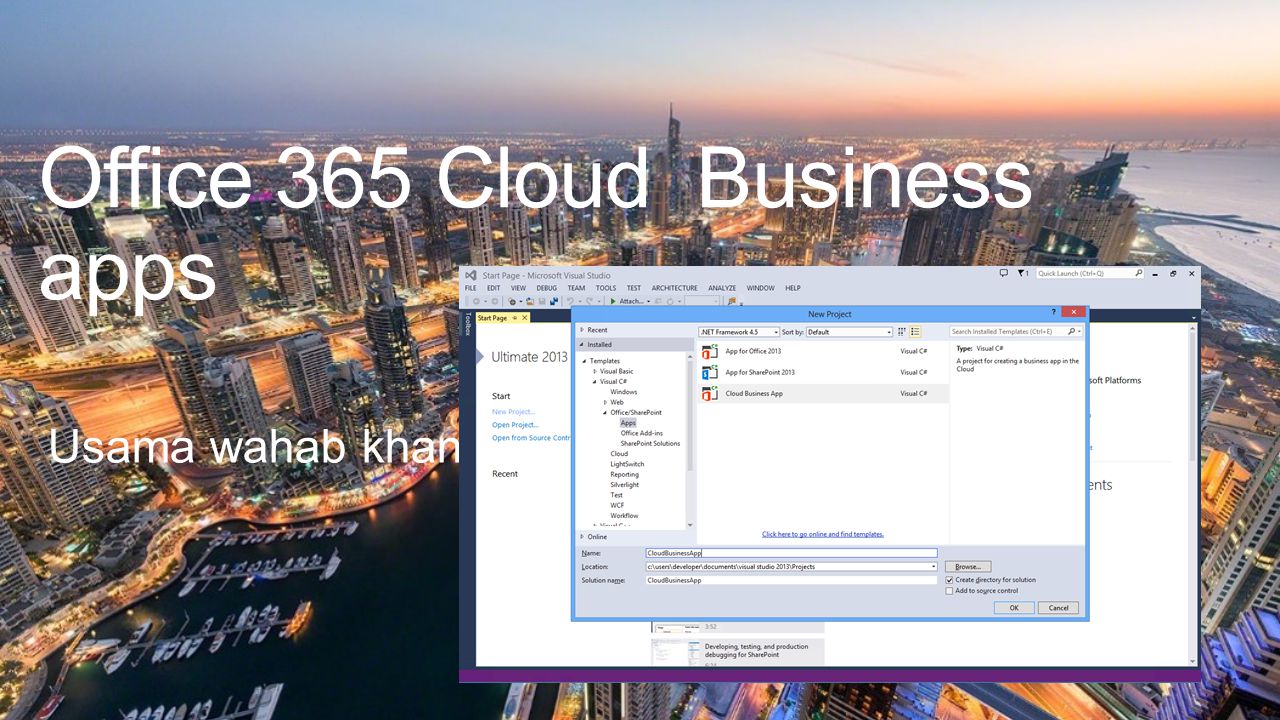Pin the Start Page tab
The height and width of the screenshot is (720, 1280).
pyautogui.click(x=514, y=318)
